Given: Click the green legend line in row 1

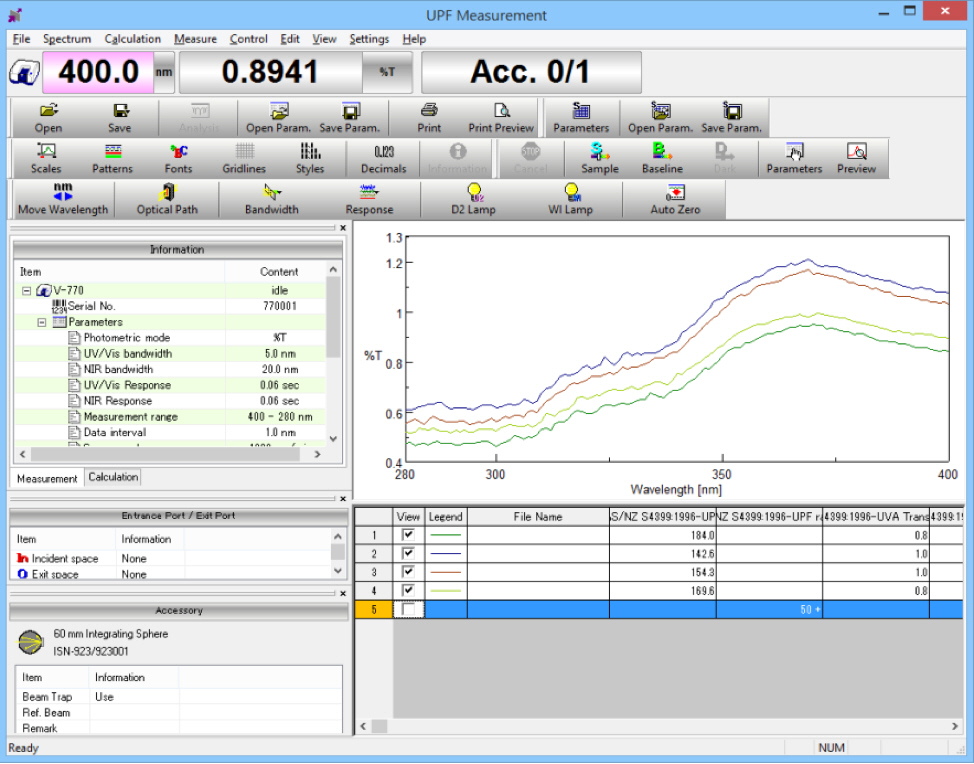Looking at the screenshot, I should [445, 536].
